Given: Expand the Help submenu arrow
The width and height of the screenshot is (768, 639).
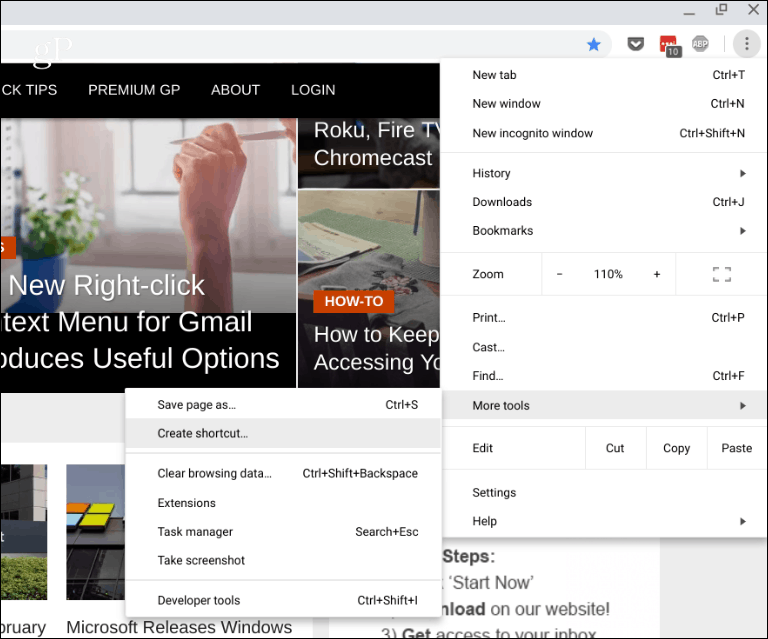Looking at the screenshot, I should [x=743, y=521].
